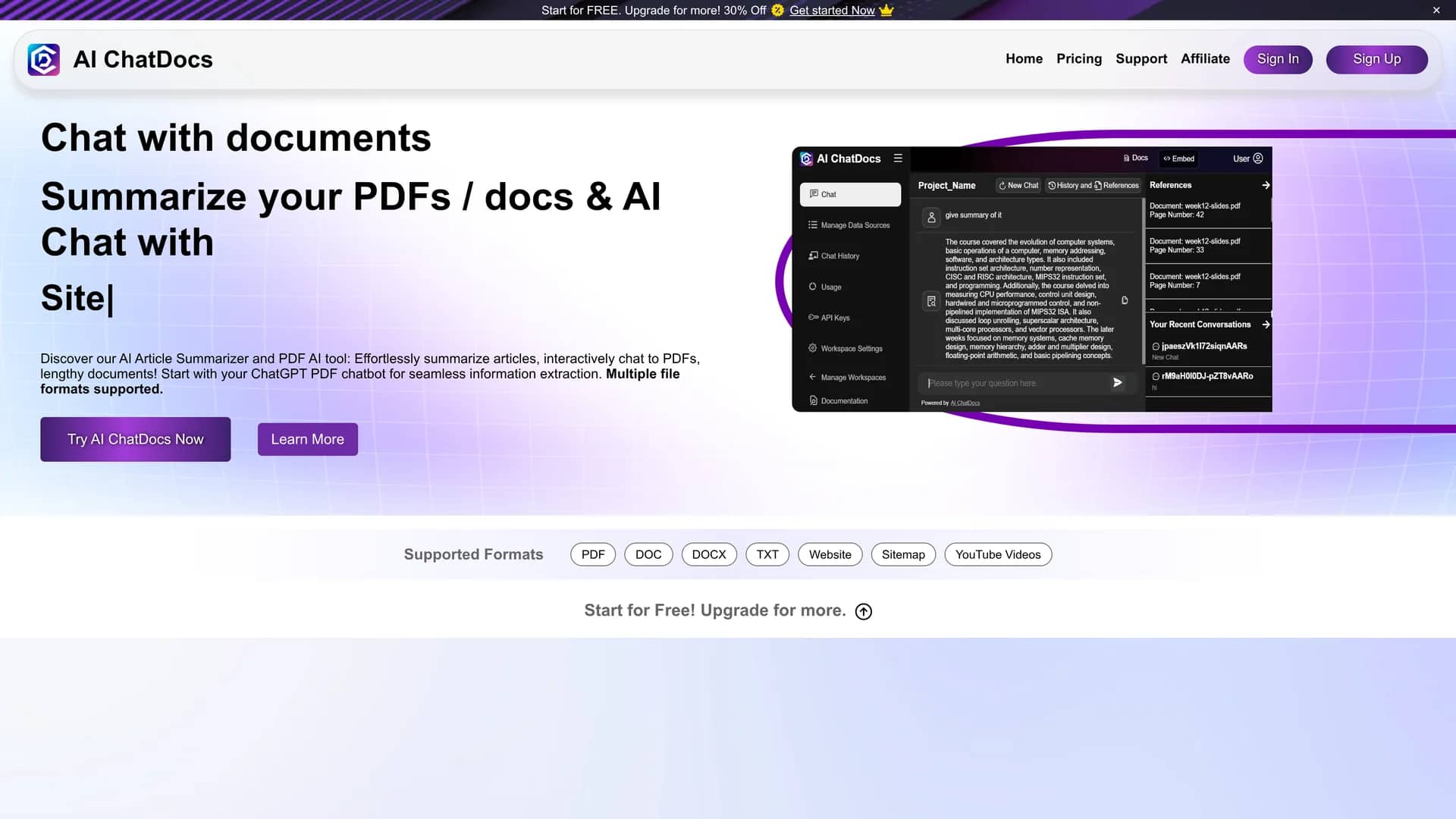Viewport: 1456px width, 819px height.
Task: Click the product screenshot preview image
Action: click(x=1032, y=279)
